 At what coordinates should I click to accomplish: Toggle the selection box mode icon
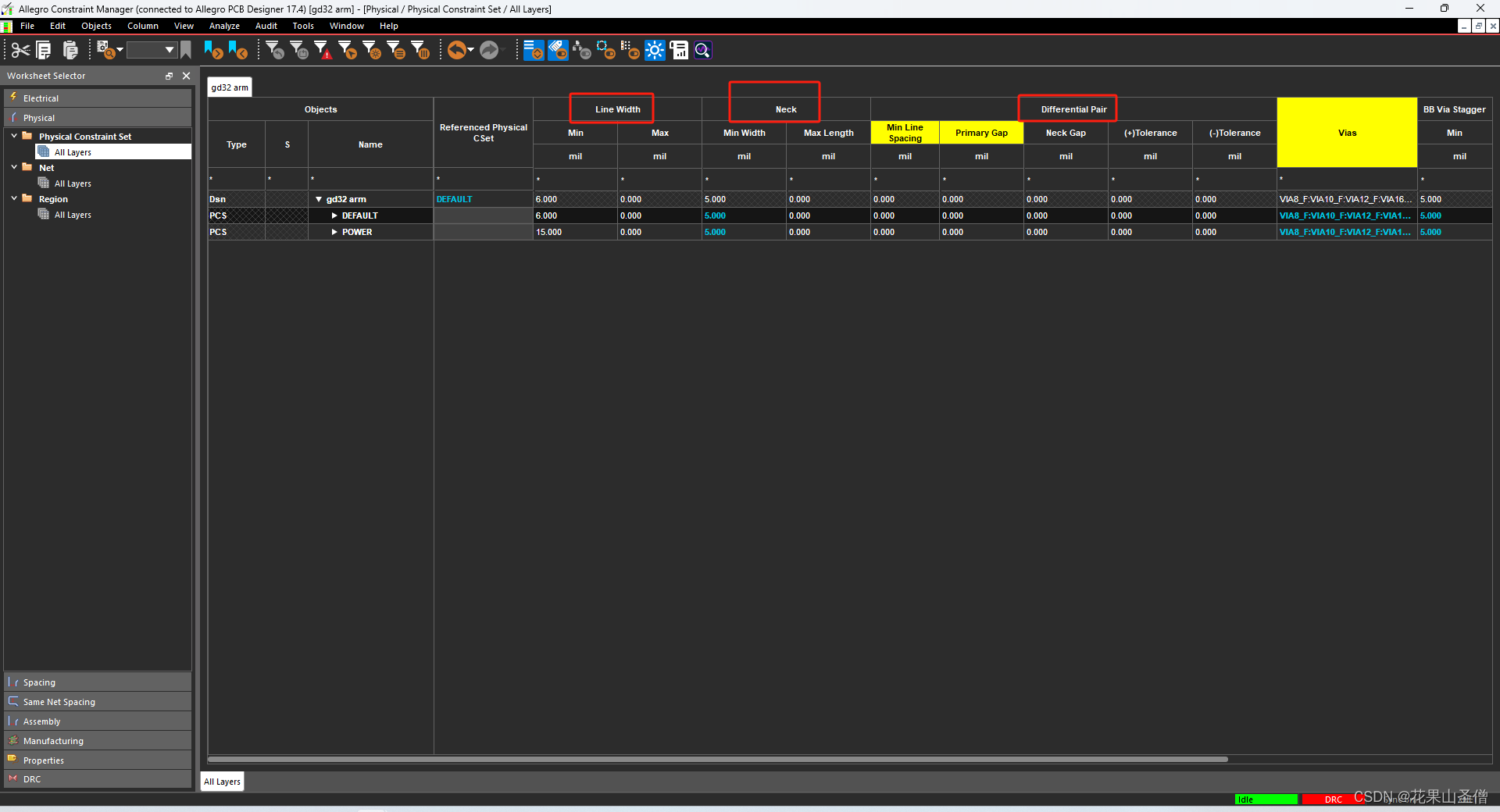click(606, 51)
